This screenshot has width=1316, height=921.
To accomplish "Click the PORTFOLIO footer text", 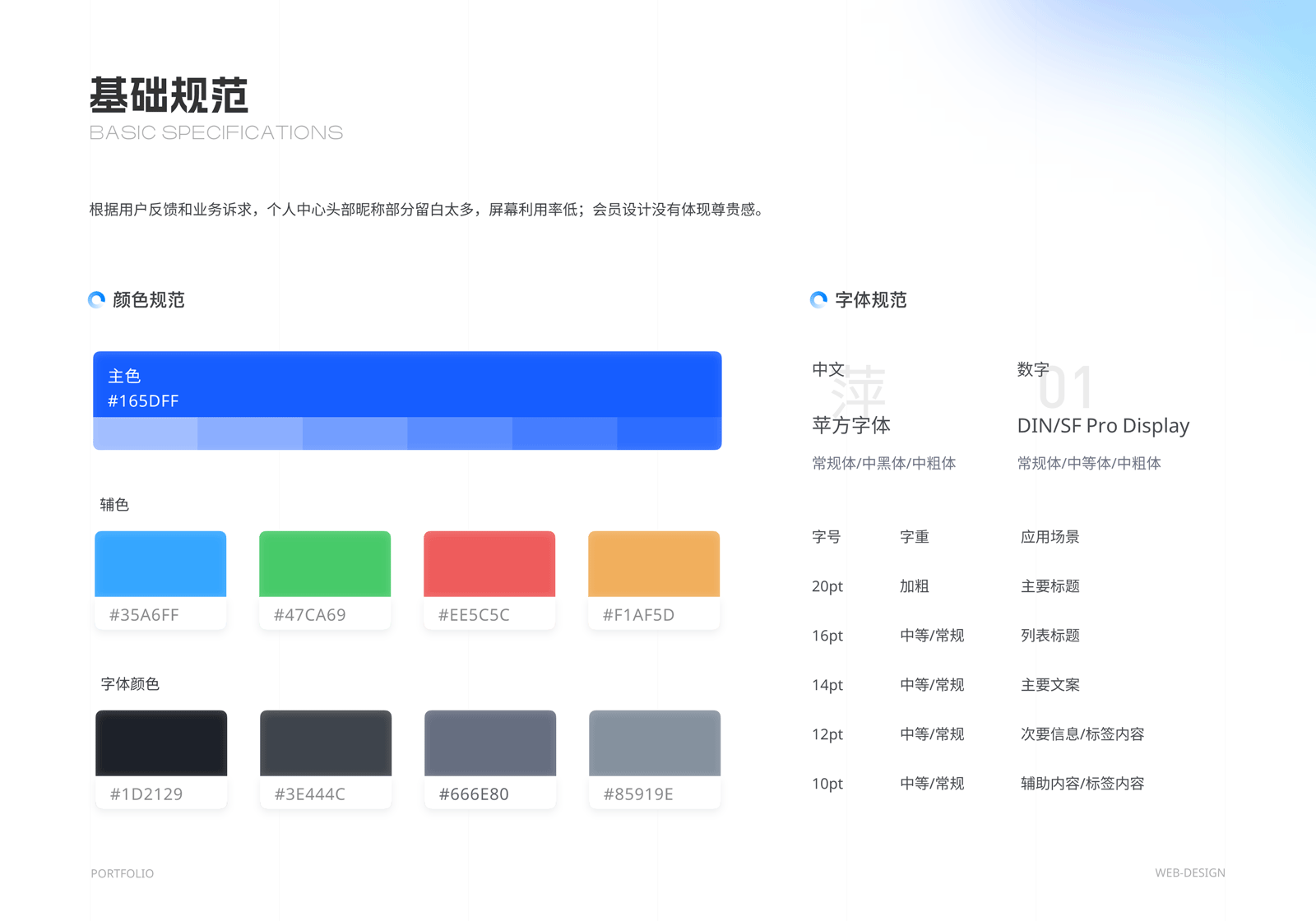I will (123, 873).
